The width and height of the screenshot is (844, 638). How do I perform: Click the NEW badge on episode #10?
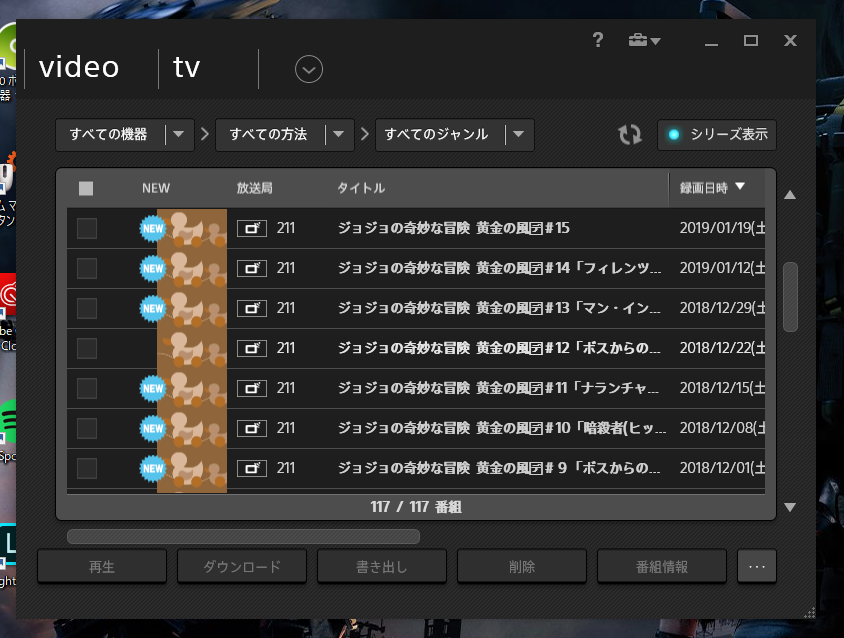tap(153, 429)
